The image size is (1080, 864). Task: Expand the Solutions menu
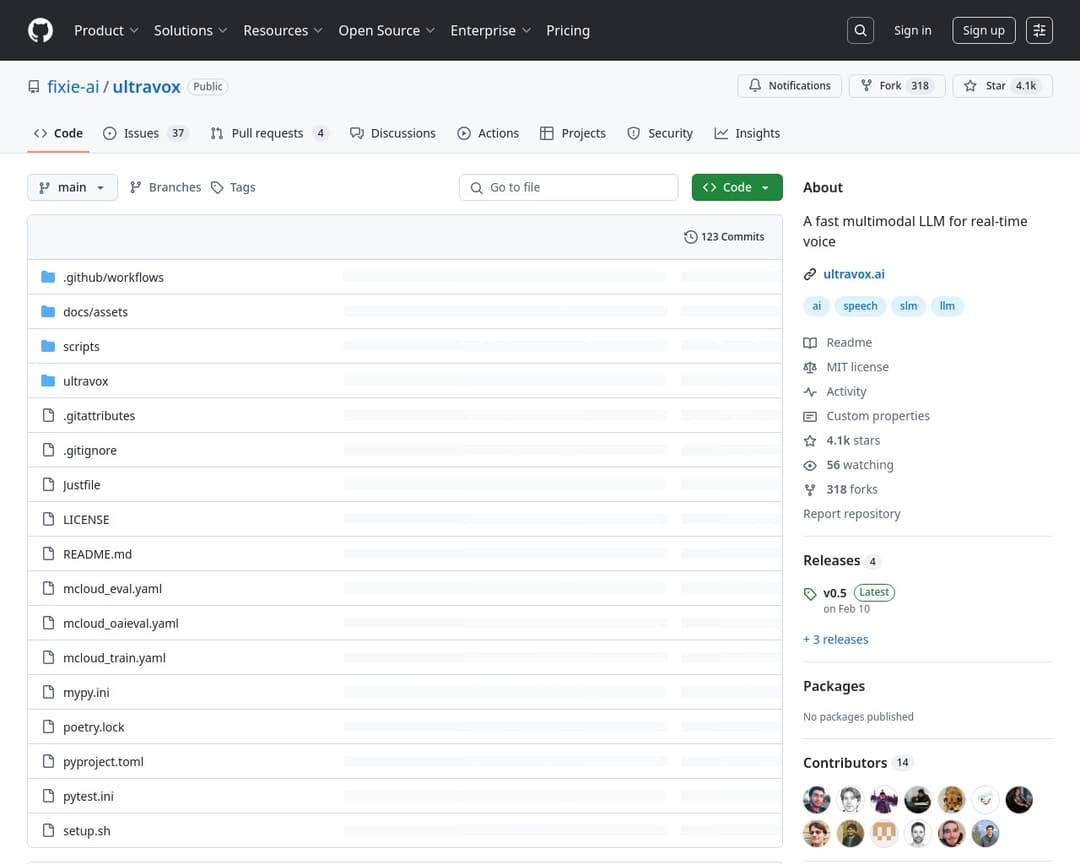[x=190, y=30]
